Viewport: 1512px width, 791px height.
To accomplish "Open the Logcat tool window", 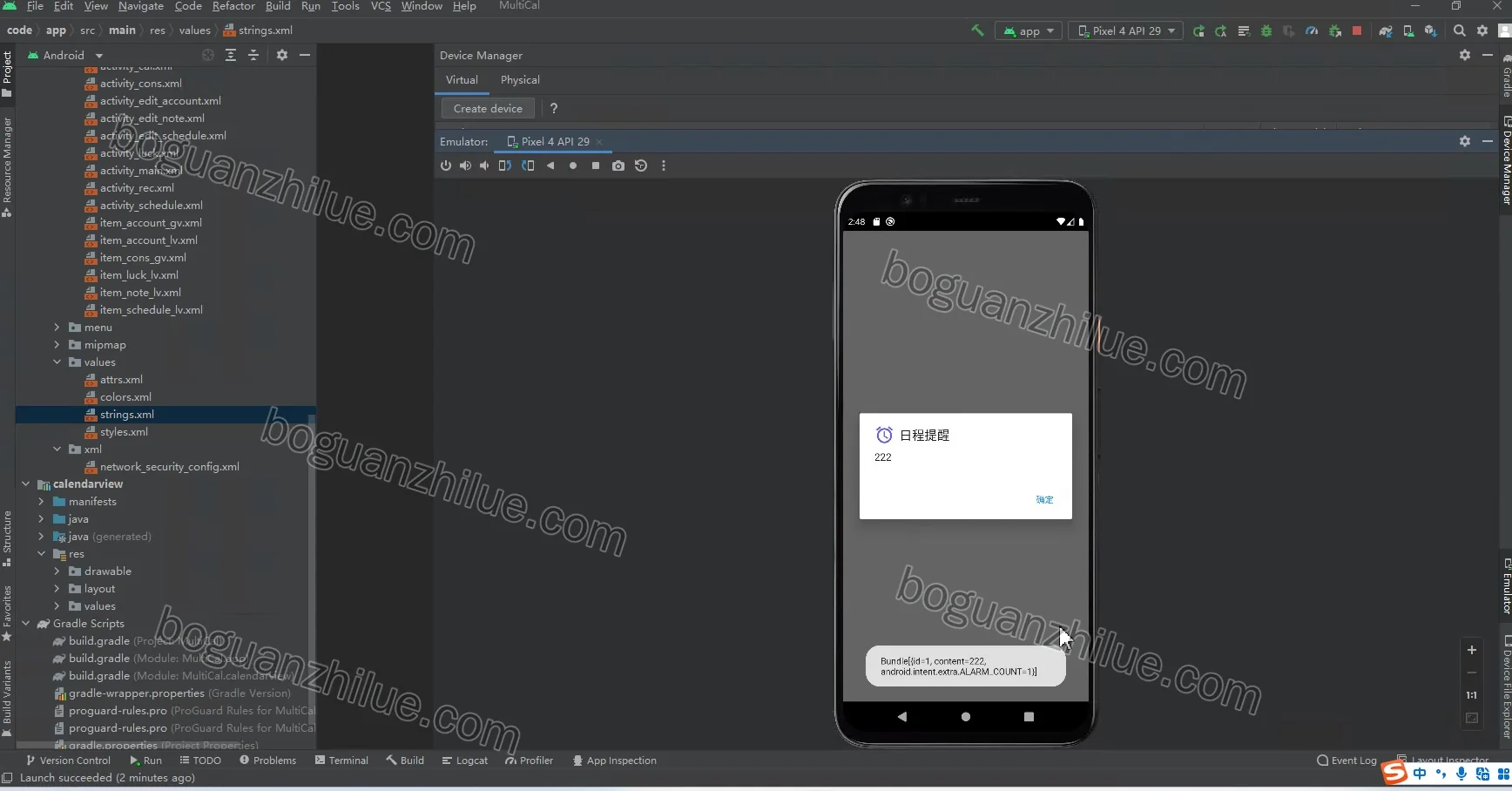I will click(465, 761).
